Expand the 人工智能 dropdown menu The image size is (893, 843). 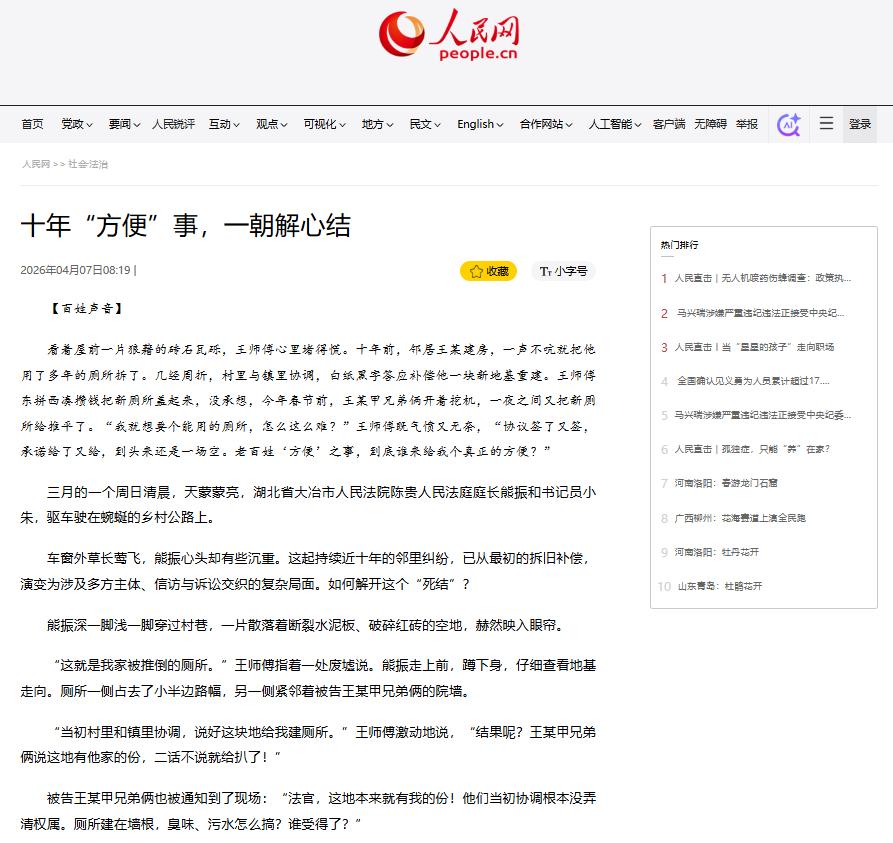[615, 125]
